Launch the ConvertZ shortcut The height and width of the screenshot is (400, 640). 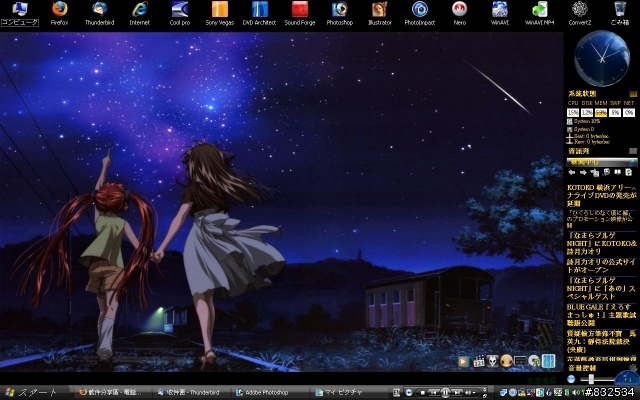coord(580,13)
